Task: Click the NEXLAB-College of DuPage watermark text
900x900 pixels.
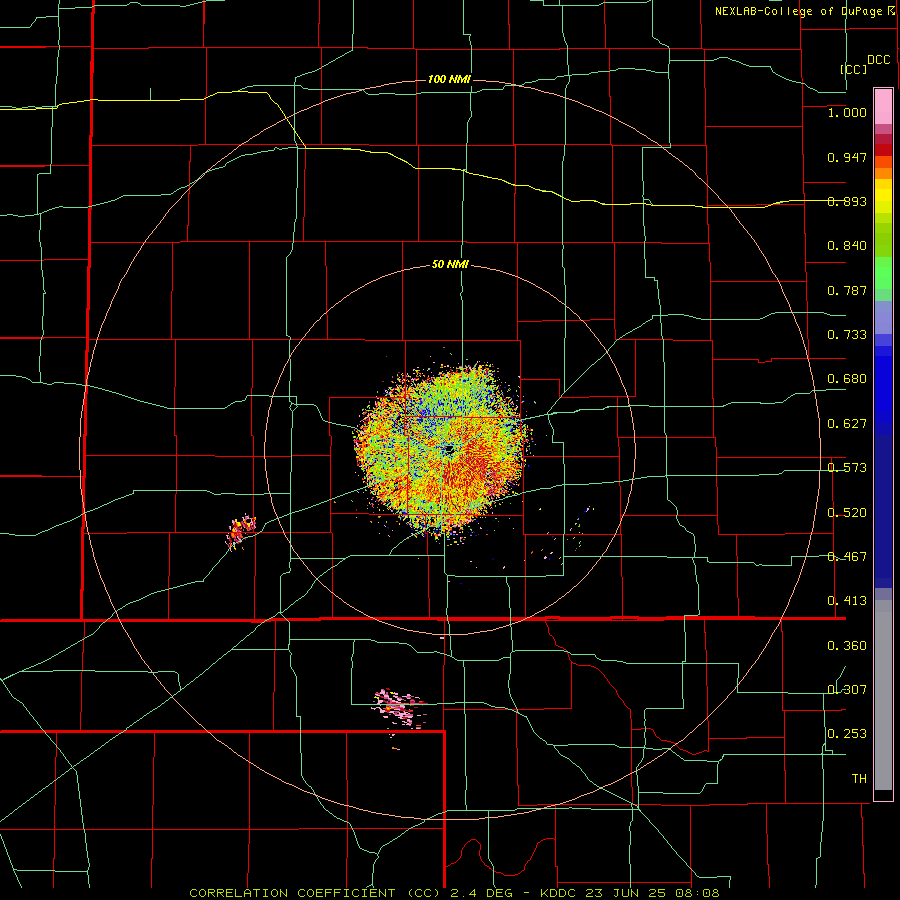Action: point(804,11)
